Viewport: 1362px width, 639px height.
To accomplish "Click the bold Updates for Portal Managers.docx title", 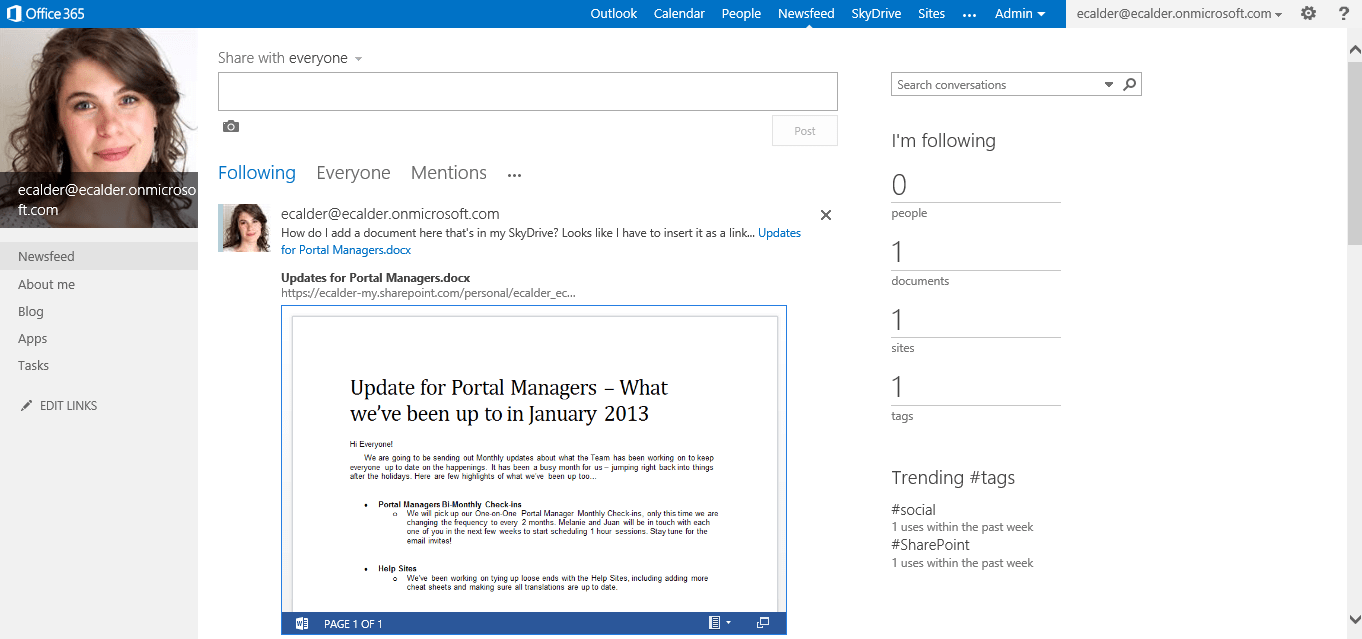I will pyautogui.click(x=376, y=278).
